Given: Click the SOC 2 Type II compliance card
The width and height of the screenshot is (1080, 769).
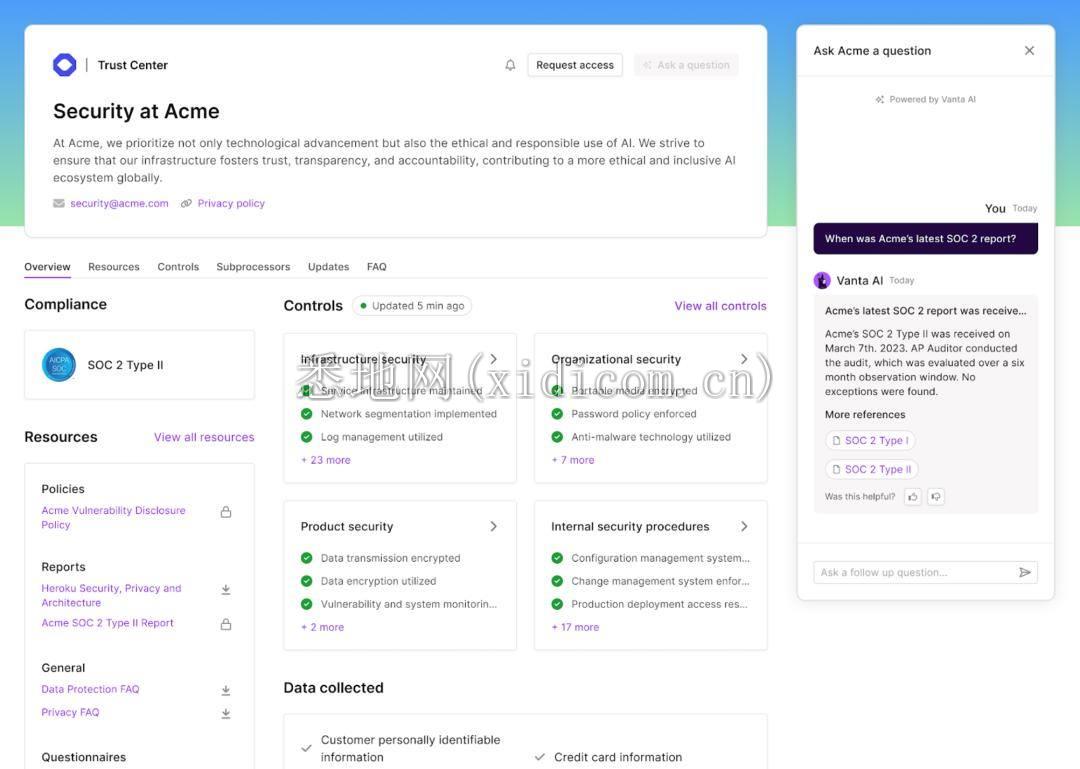Looking at the screenshot, I should 140,365.
